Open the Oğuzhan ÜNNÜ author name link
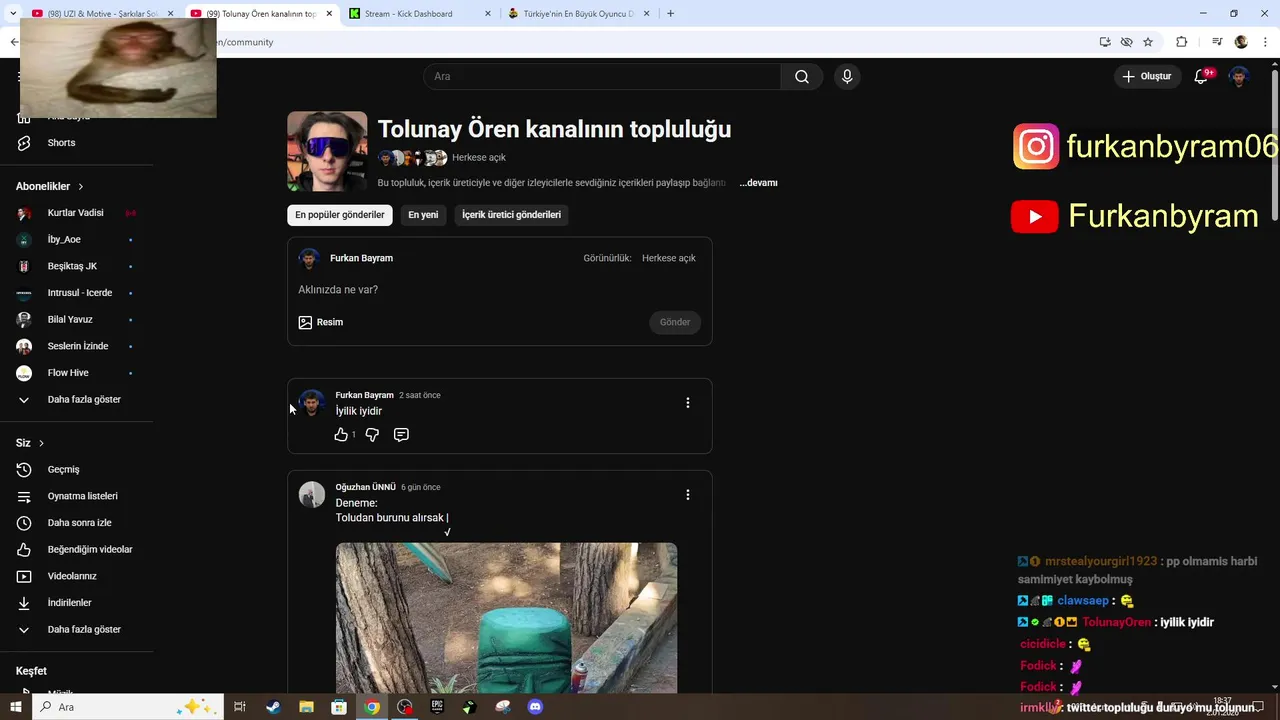 coord(365,487)
